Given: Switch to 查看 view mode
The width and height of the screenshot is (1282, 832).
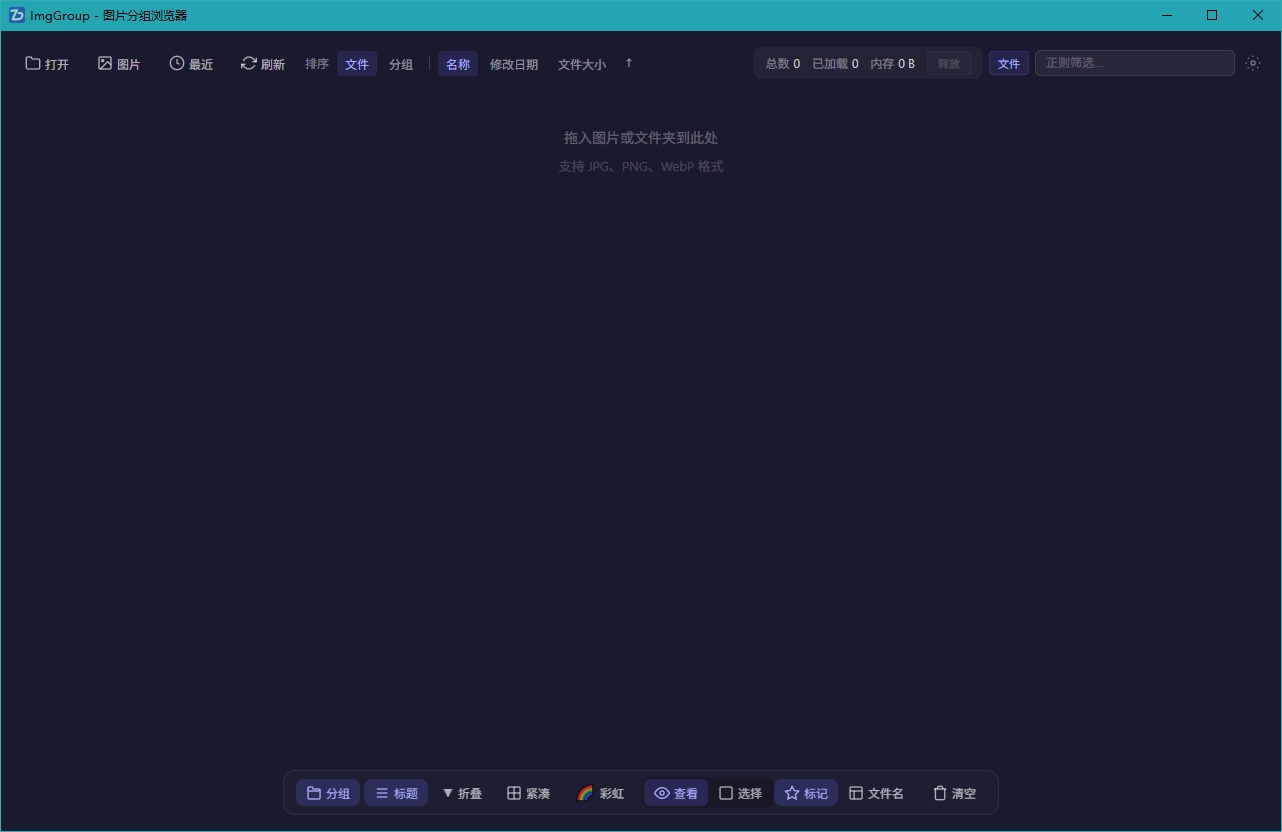Looking at the screenshot, I should (x=676, y=793).
